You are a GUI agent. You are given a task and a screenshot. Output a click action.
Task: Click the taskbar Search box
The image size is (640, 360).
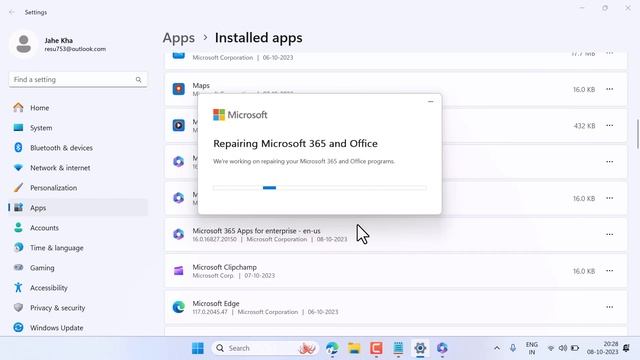click(265, 348)
